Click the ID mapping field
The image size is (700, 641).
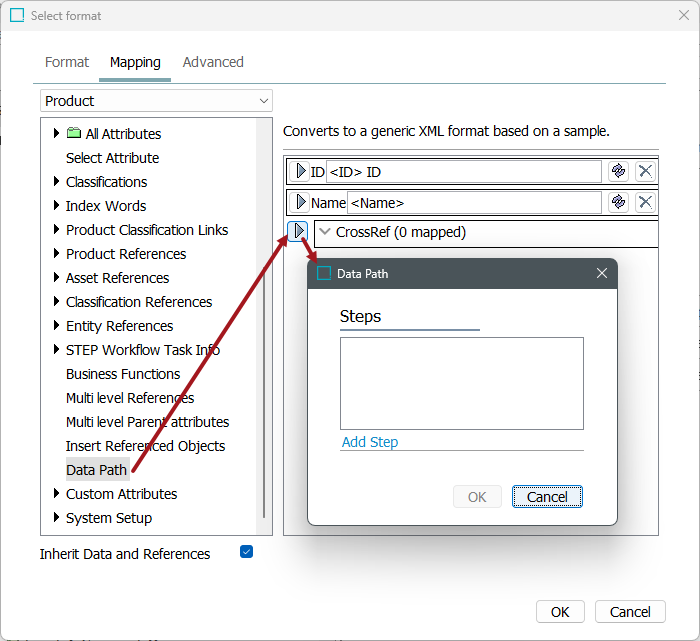(x=464, y=171)
